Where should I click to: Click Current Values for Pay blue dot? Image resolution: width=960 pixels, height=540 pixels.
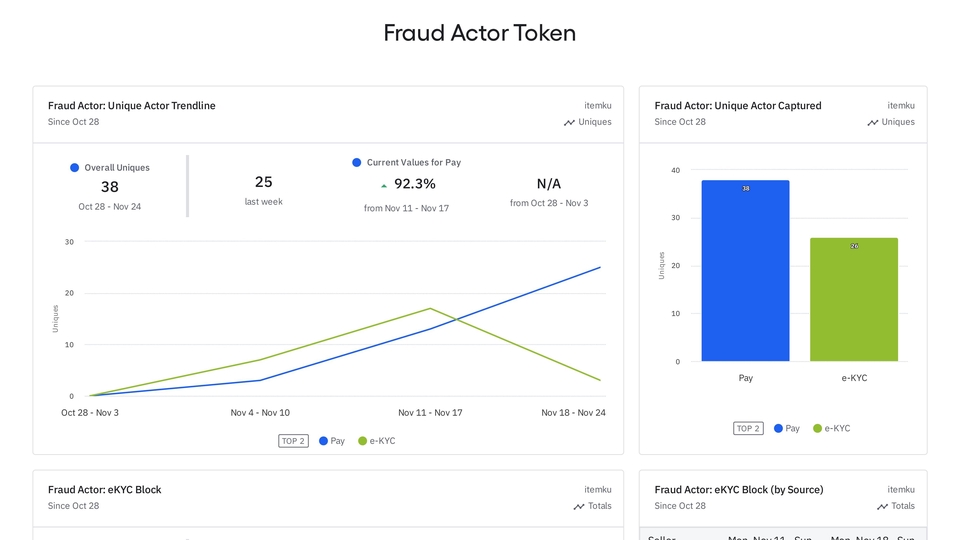(x=357, y=162)
